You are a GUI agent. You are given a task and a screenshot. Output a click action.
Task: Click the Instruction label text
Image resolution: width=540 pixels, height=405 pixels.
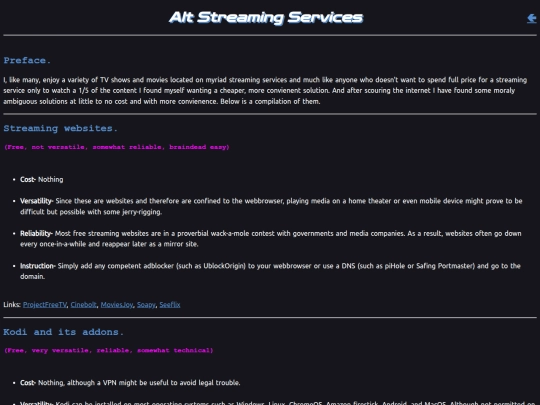coord(37,266)
